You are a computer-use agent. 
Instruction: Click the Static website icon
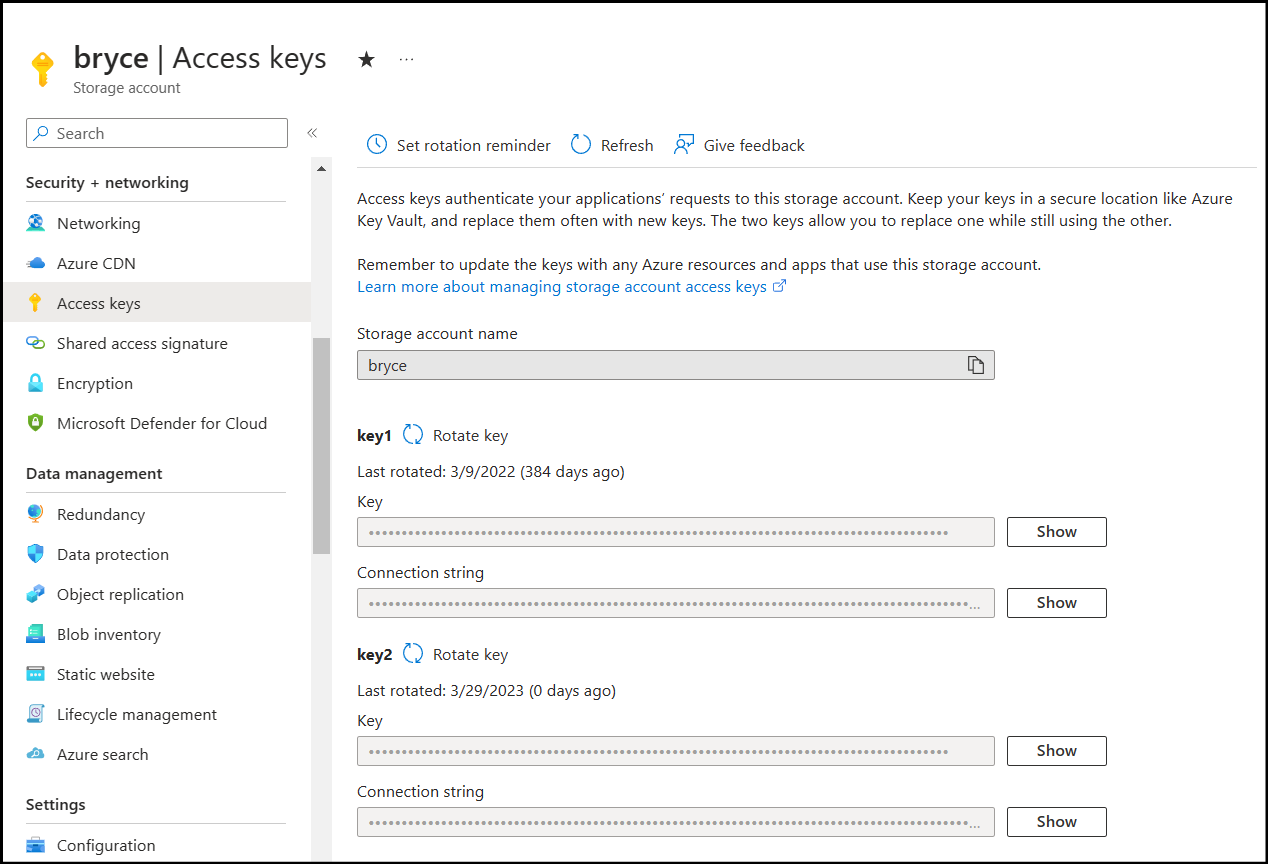[36, 674]
